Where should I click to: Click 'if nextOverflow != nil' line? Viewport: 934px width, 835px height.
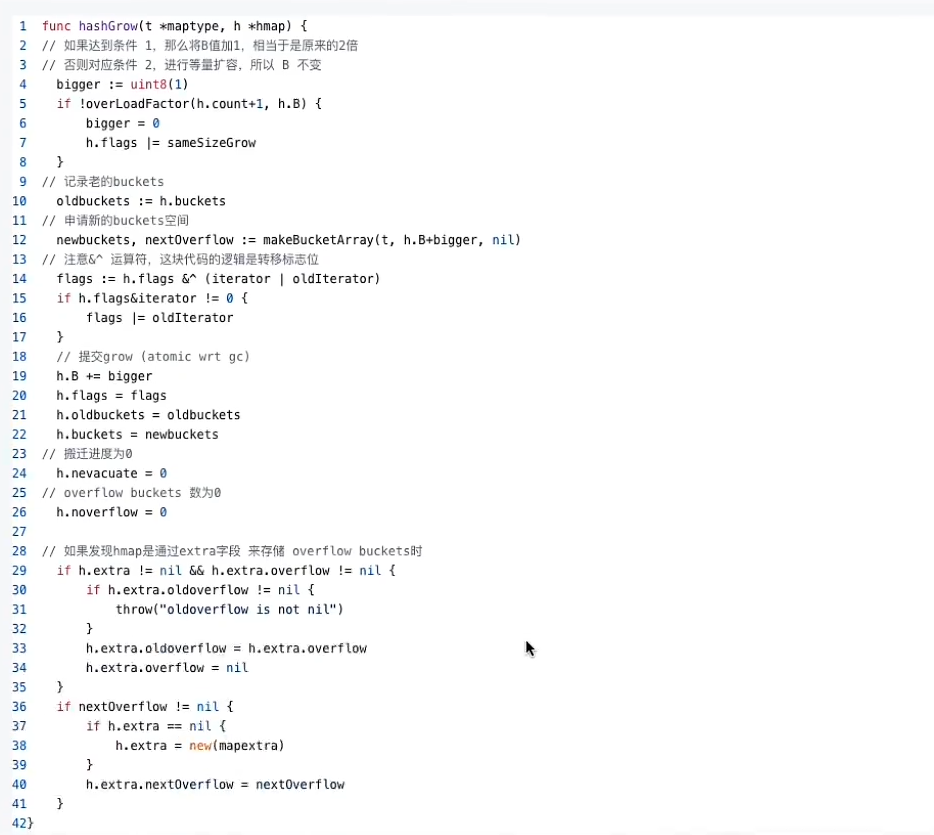click(x=145, y=707)
